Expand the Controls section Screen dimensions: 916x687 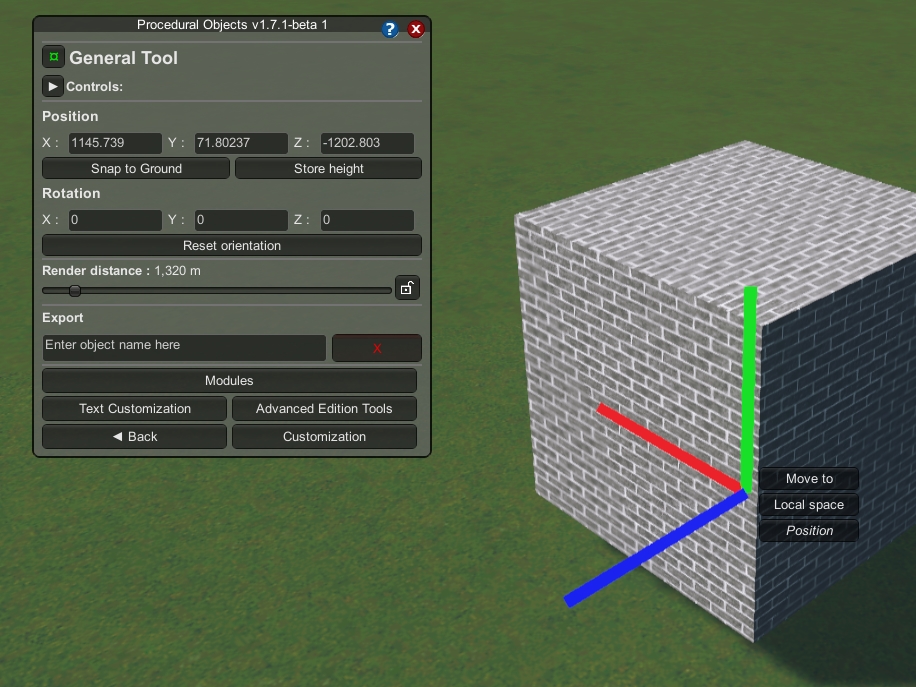click(52, 86)
